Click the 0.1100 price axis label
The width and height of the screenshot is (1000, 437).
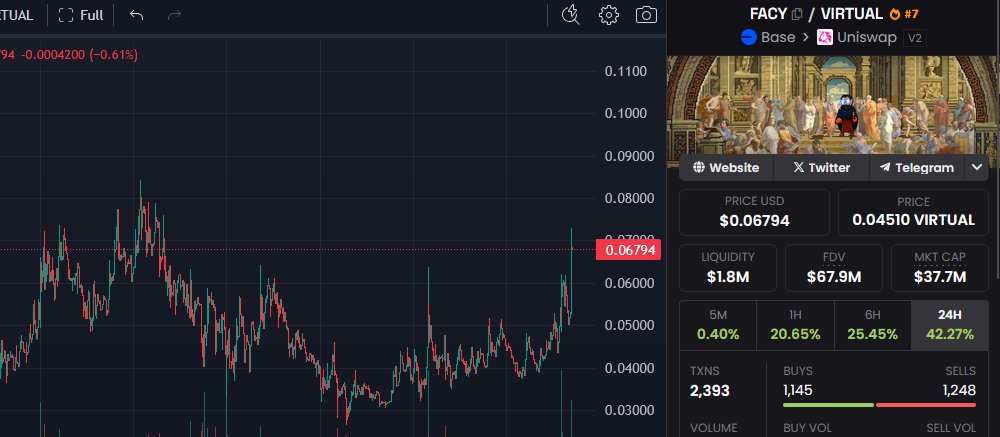(626, 71)
